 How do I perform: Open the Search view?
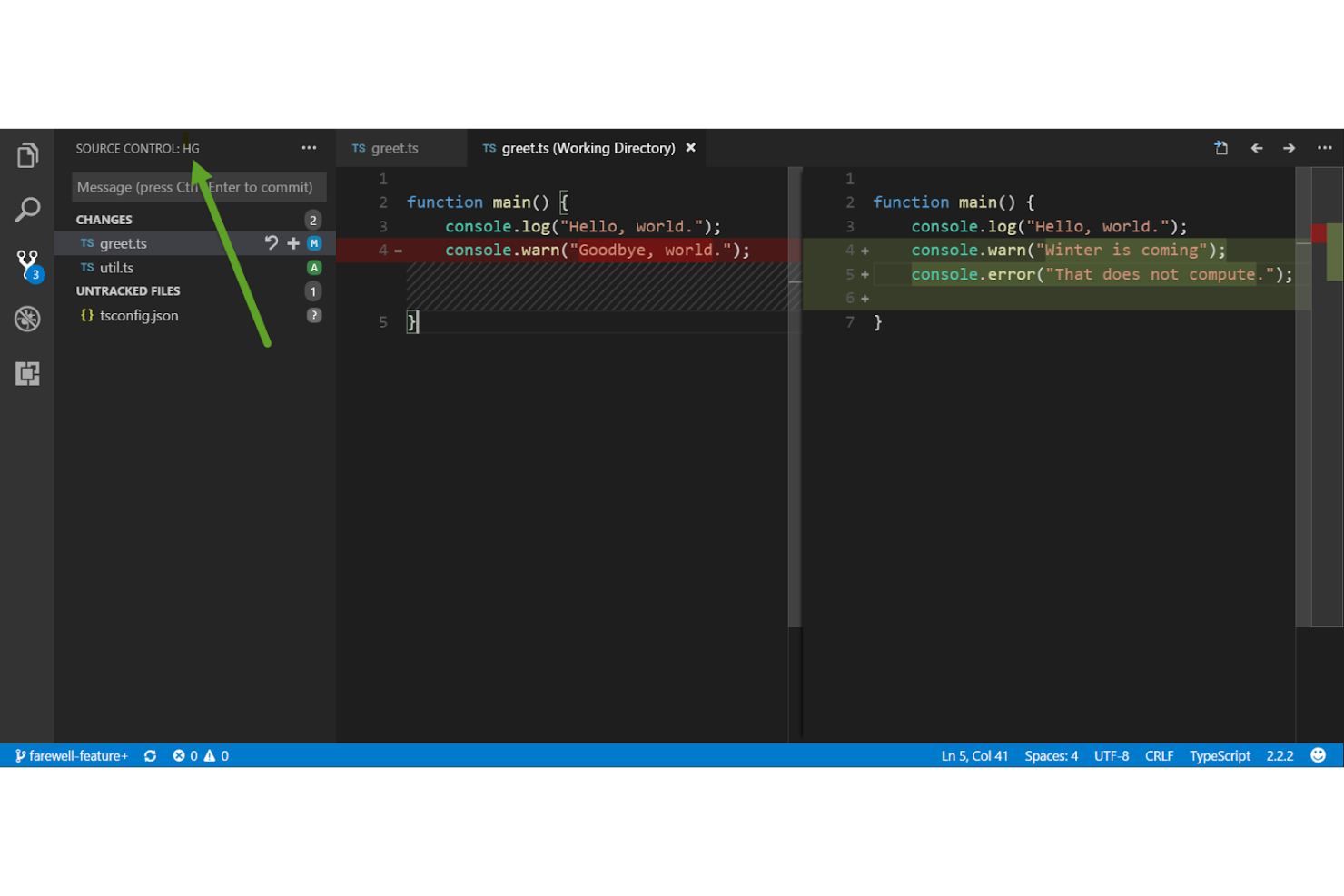point(26,209)
